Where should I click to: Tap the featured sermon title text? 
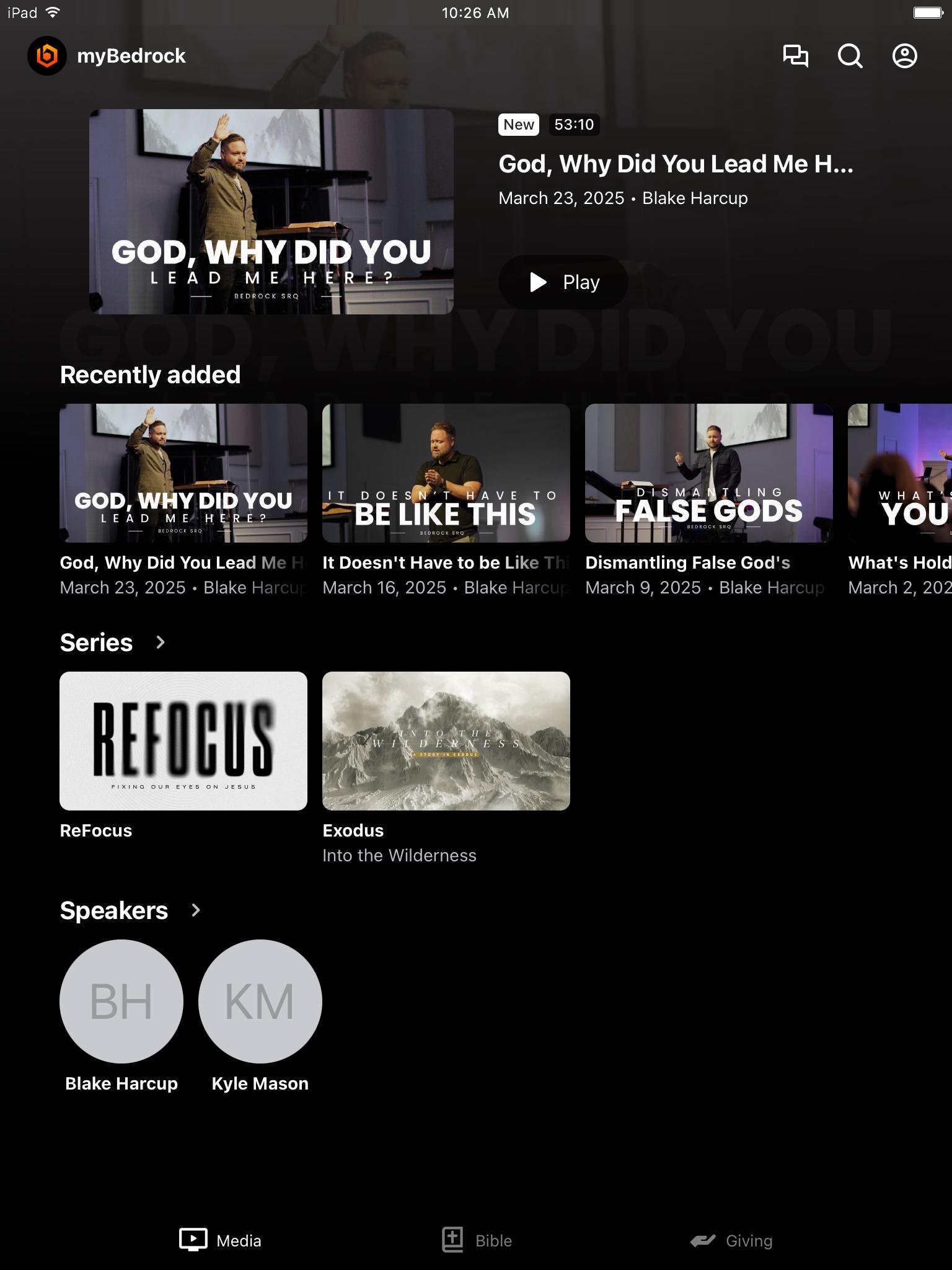(676, 164)
